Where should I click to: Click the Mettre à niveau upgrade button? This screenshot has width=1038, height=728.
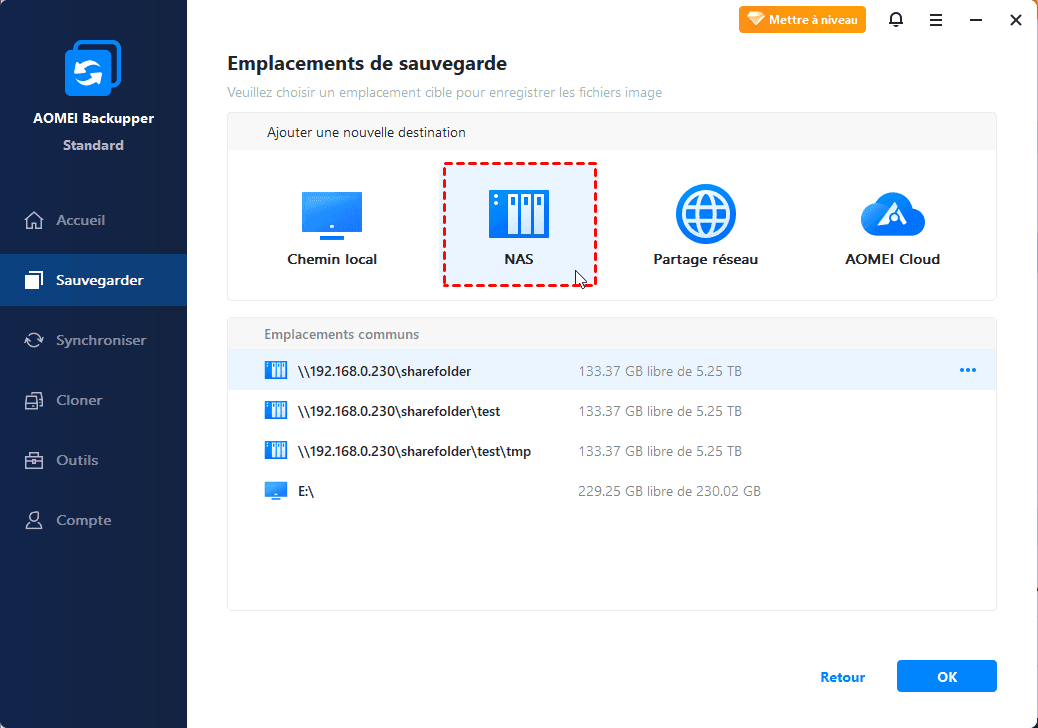[802, 20]
